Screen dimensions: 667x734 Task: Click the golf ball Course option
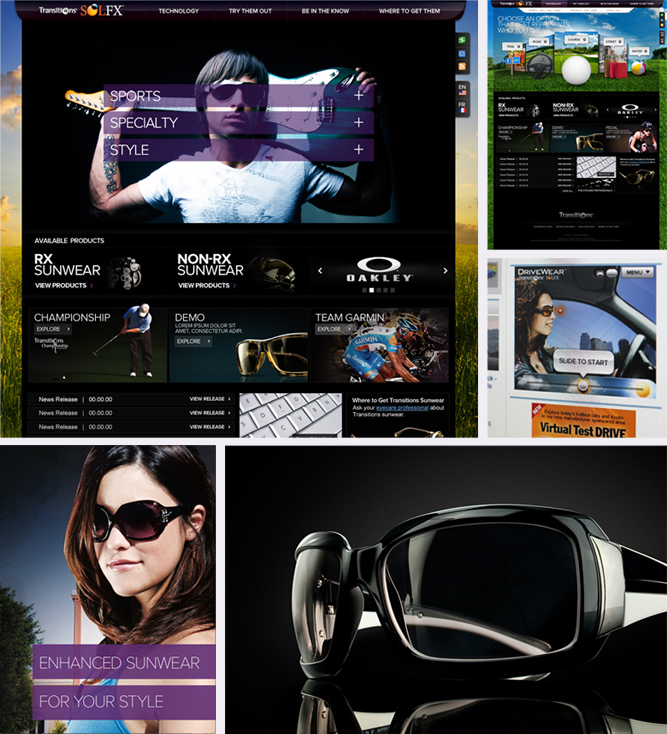[x=576, y=70]
